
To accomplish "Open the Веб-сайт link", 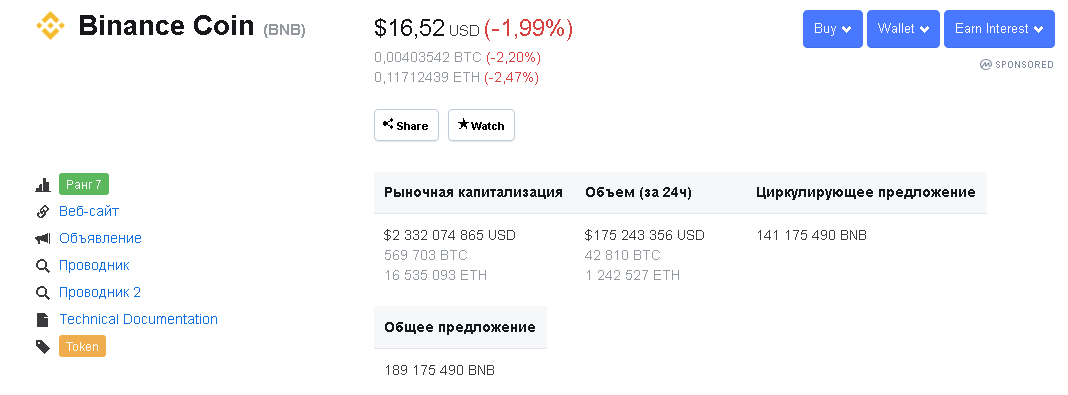I will click(89, 211).
